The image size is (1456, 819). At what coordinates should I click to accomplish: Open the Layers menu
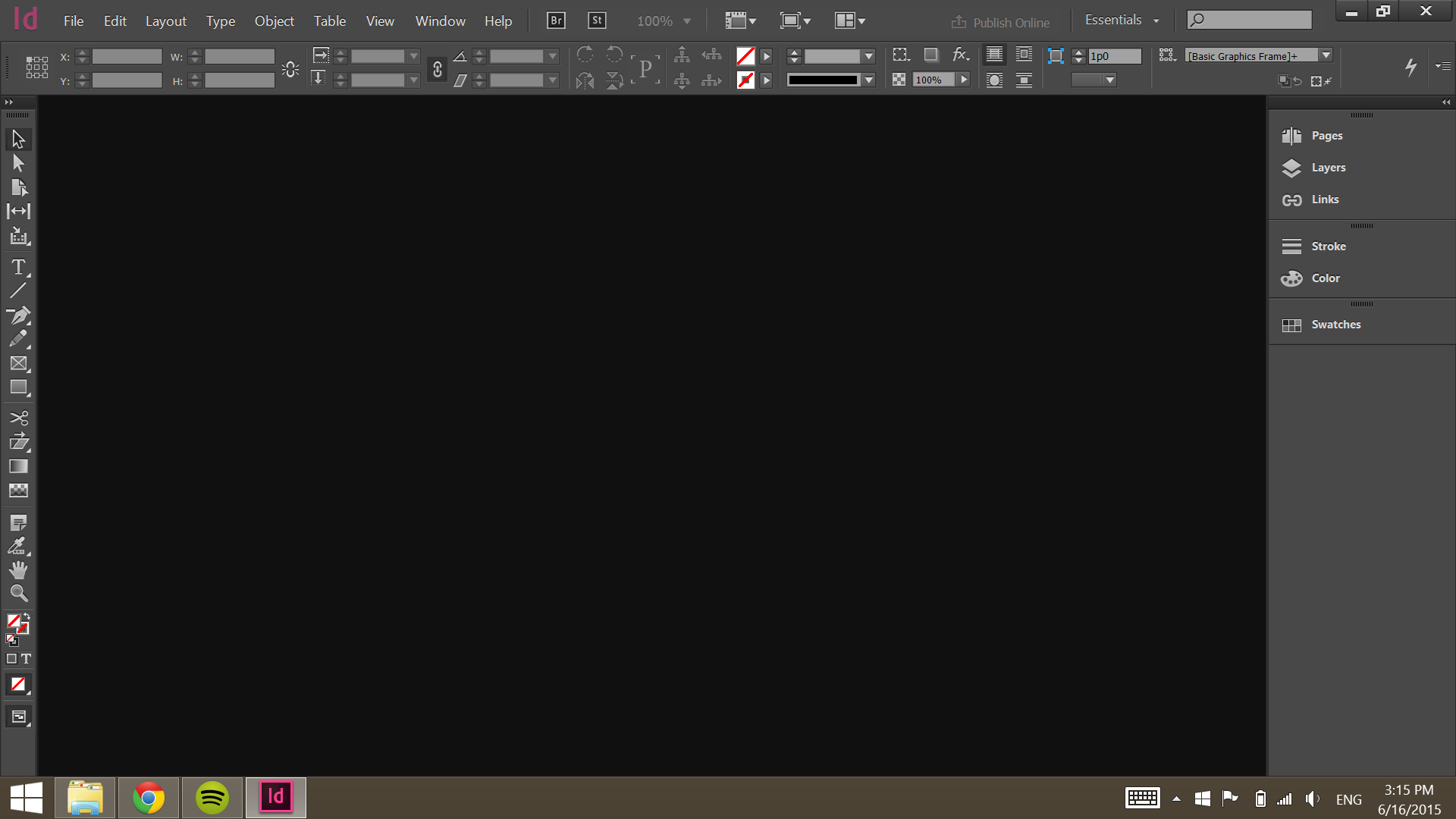[x=1328, y=166]
